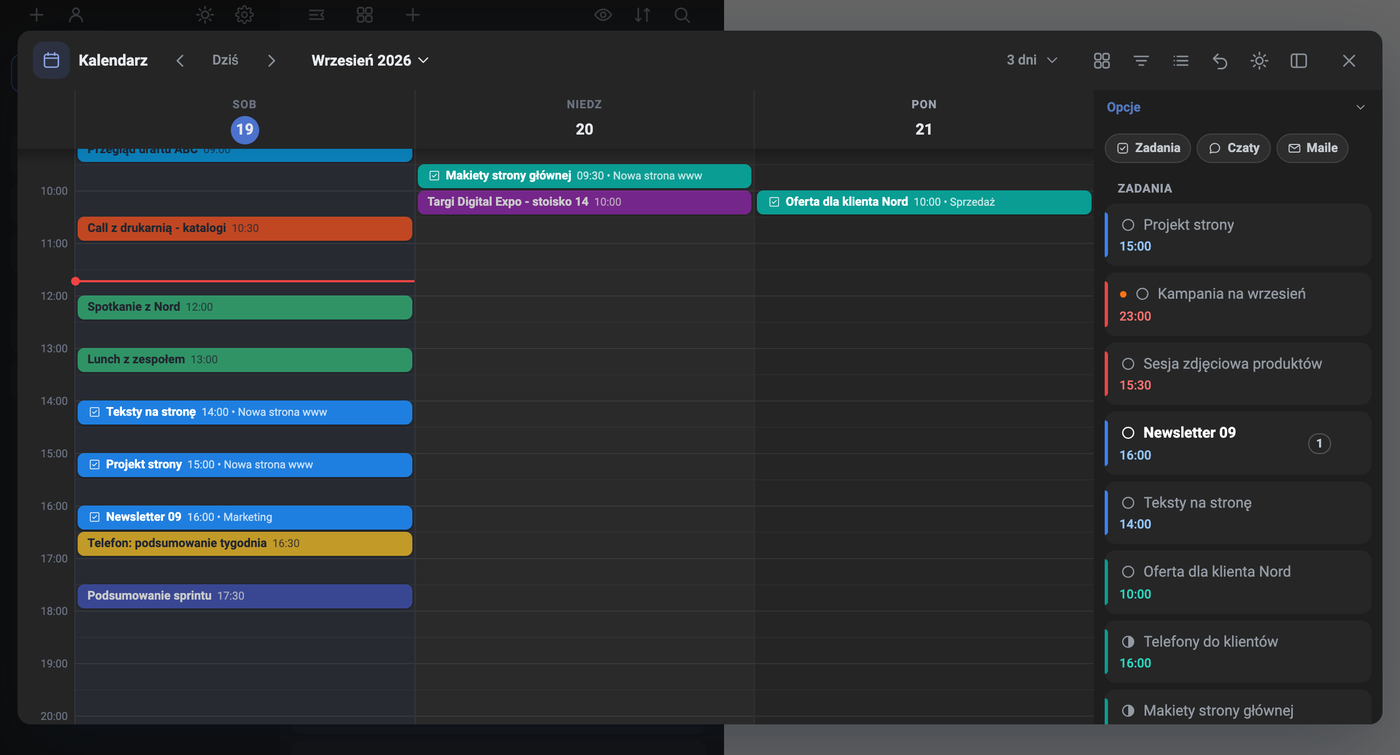Toggle the Maile filter chip
Screen dimensions: 1400x755
point(1312,148)
